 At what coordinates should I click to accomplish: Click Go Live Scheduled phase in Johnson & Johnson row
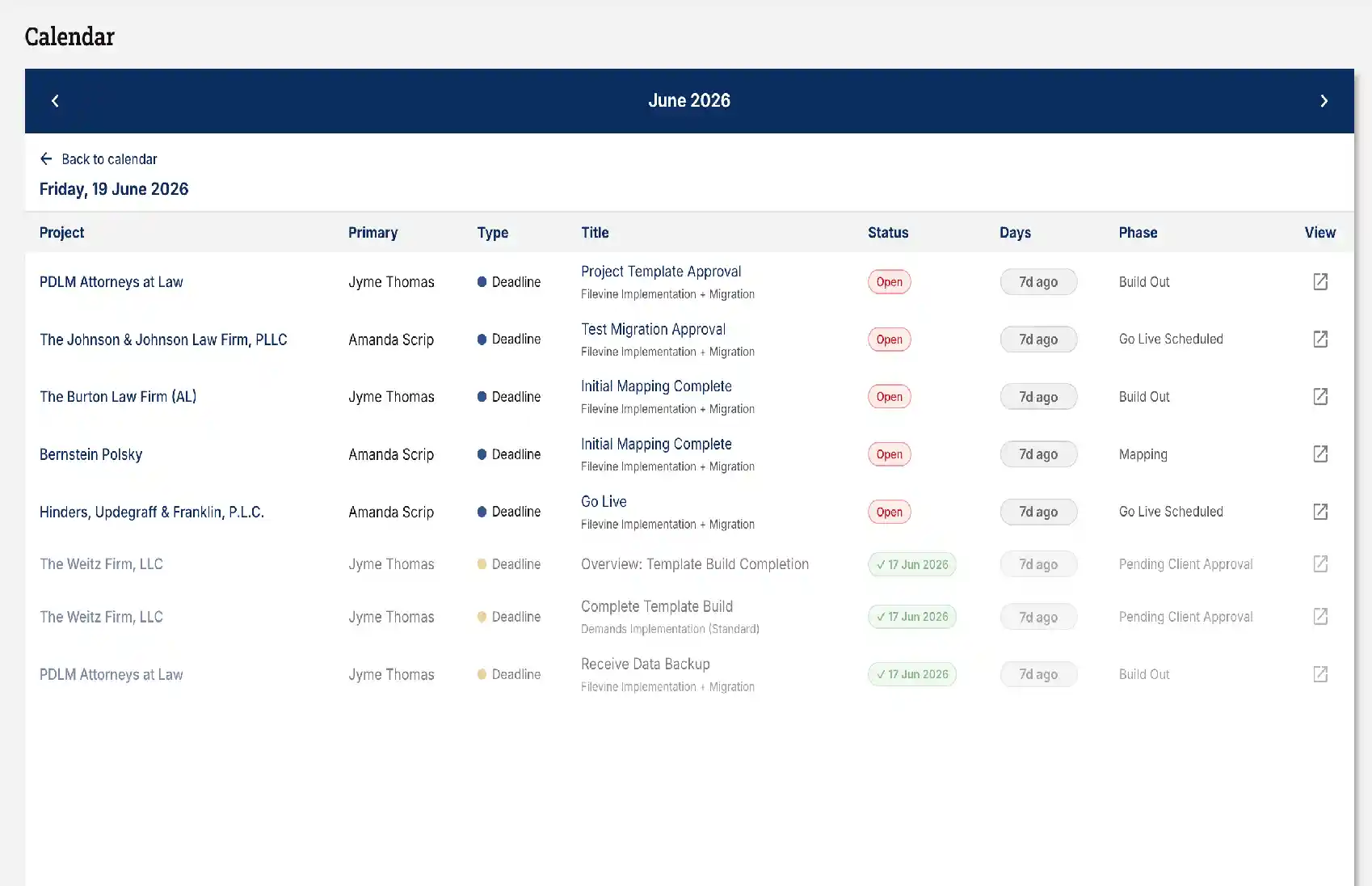(x=1171, y=340)
